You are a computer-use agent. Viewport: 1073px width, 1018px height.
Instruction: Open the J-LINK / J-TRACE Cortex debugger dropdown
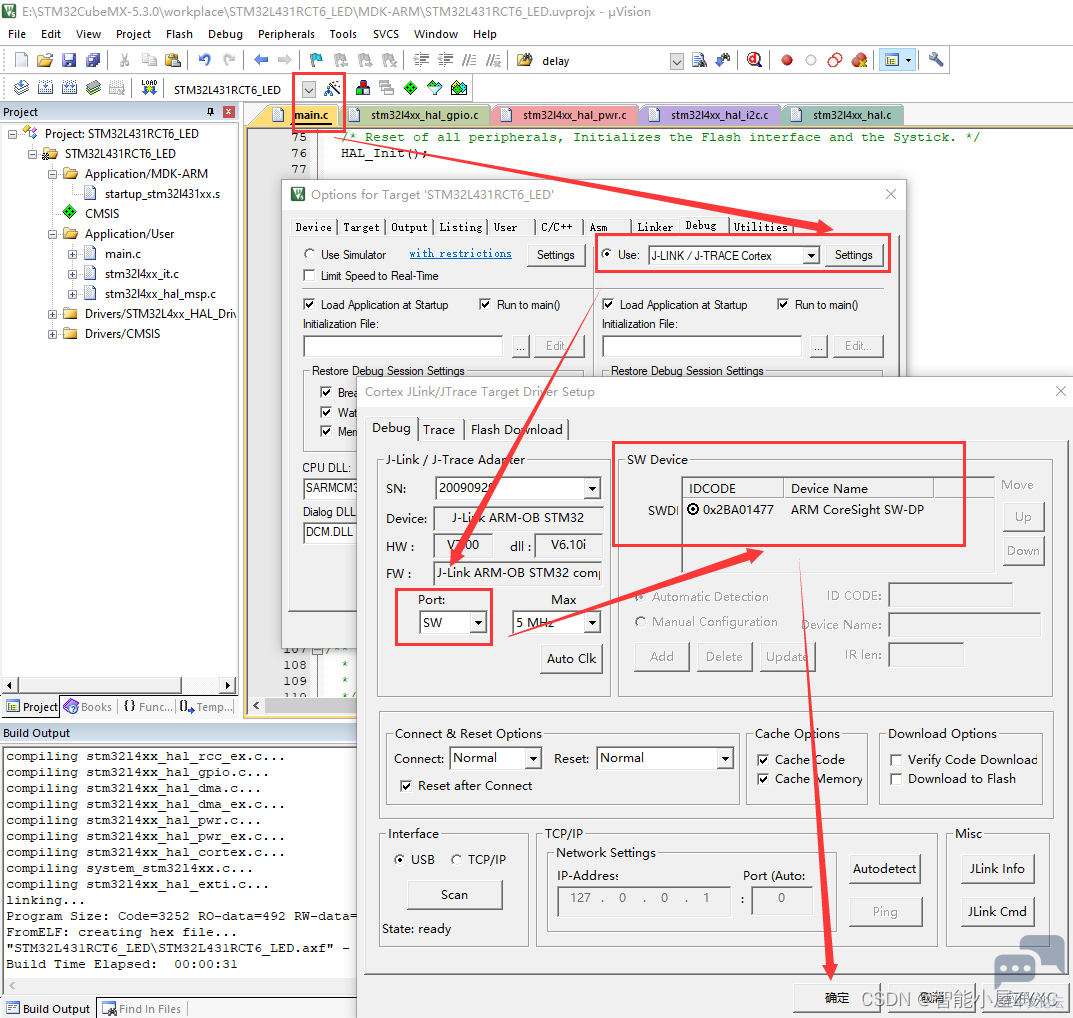pyautogui.click(x=811, y=256)
